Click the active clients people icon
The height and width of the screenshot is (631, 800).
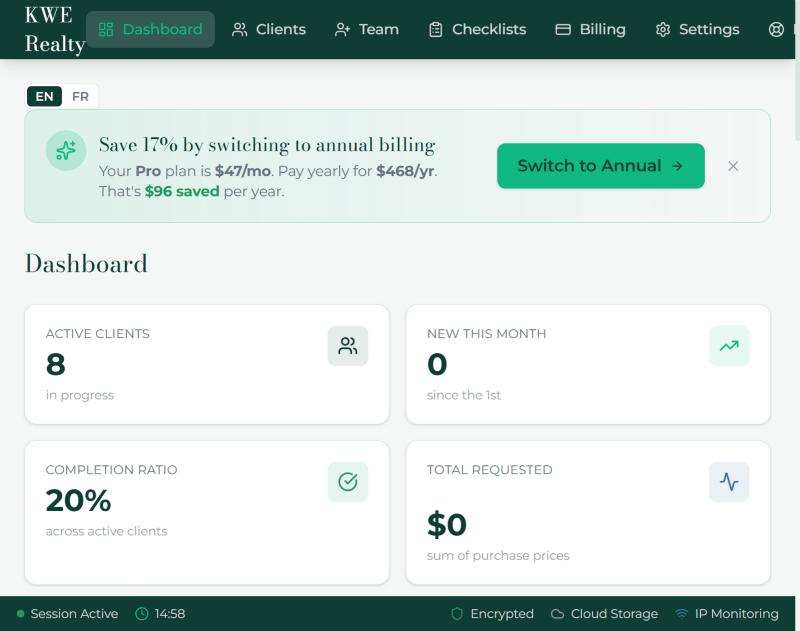pos(348,346)
